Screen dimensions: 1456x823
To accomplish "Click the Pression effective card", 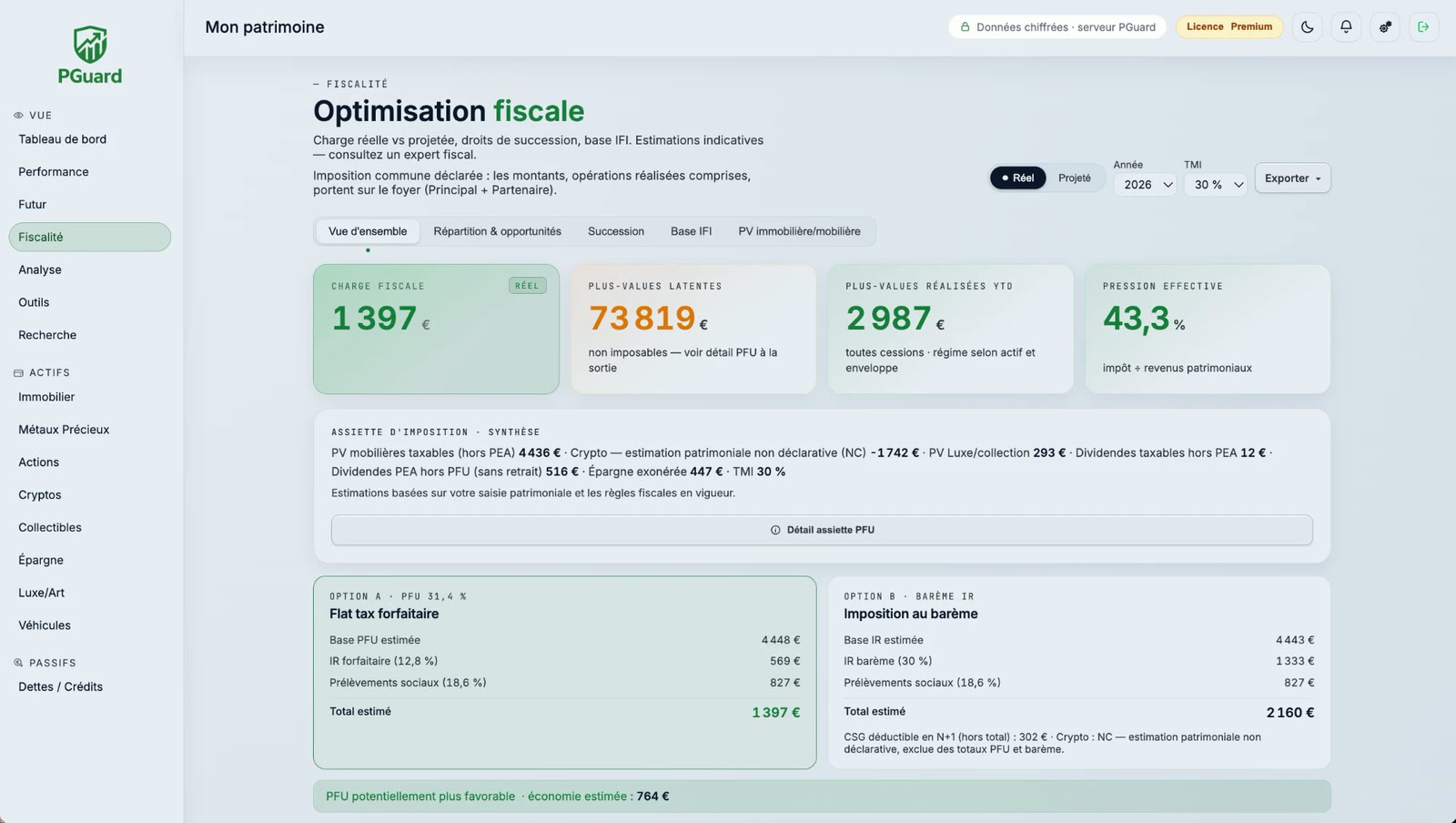I will pyautogui.click(x=1208, y=329).
